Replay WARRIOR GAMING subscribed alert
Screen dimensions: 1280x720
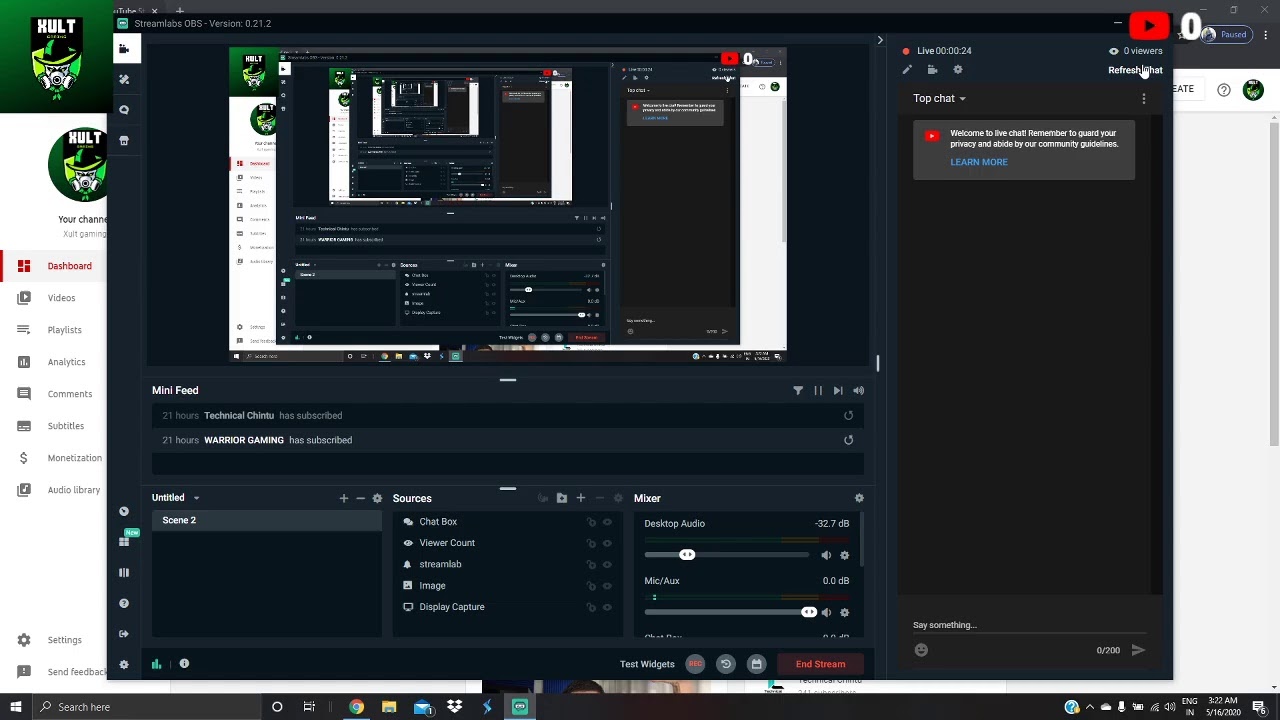coord(848,440)
